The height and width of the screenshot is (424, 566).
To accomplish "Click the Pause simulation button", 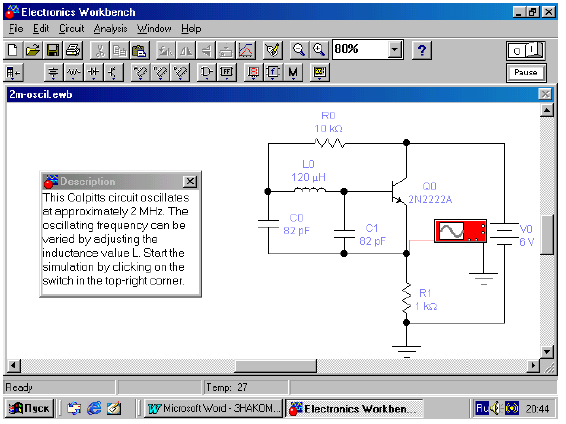I will click(x=526, y=73).
